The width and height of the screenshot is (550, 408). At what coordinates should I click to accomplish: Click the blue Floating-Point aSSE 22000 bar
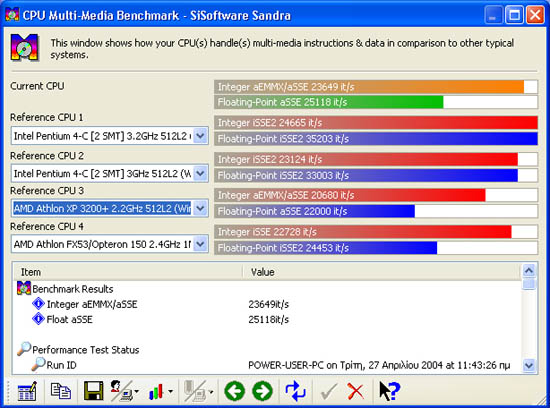tap(314, 211)
